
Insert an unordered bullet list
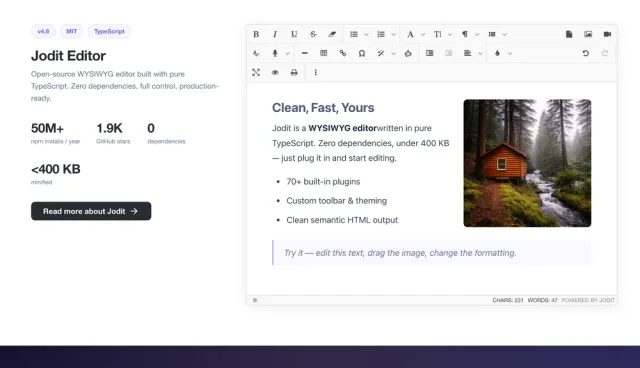[354, 34]
